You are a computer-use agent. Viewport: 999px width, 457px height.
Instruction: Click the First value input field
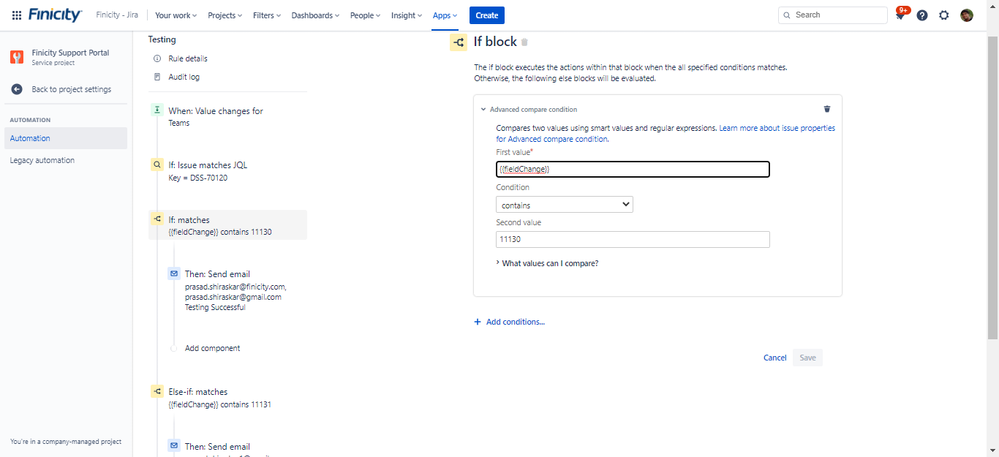click(x=633, y=170)
